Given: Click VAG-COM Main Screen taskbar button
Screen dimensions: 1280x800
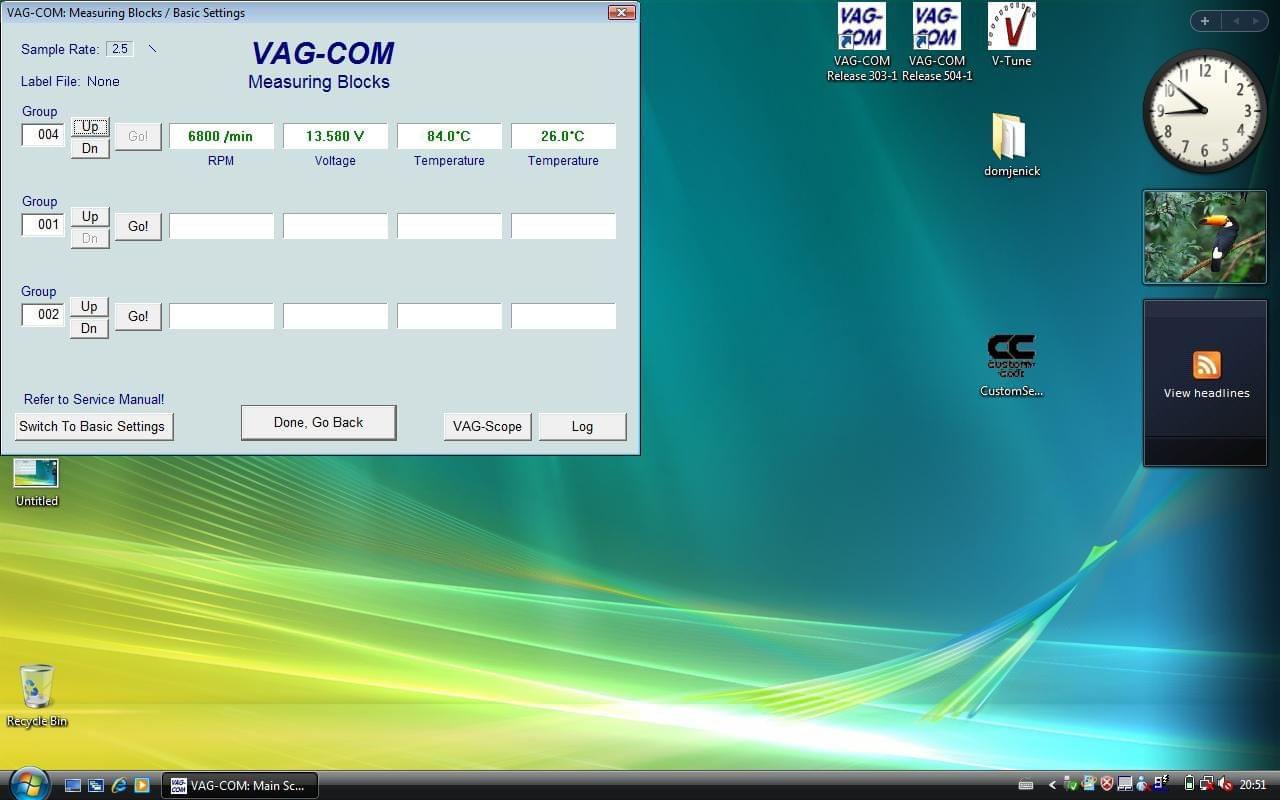Looking at the screenshot, I should coord(240,785).
